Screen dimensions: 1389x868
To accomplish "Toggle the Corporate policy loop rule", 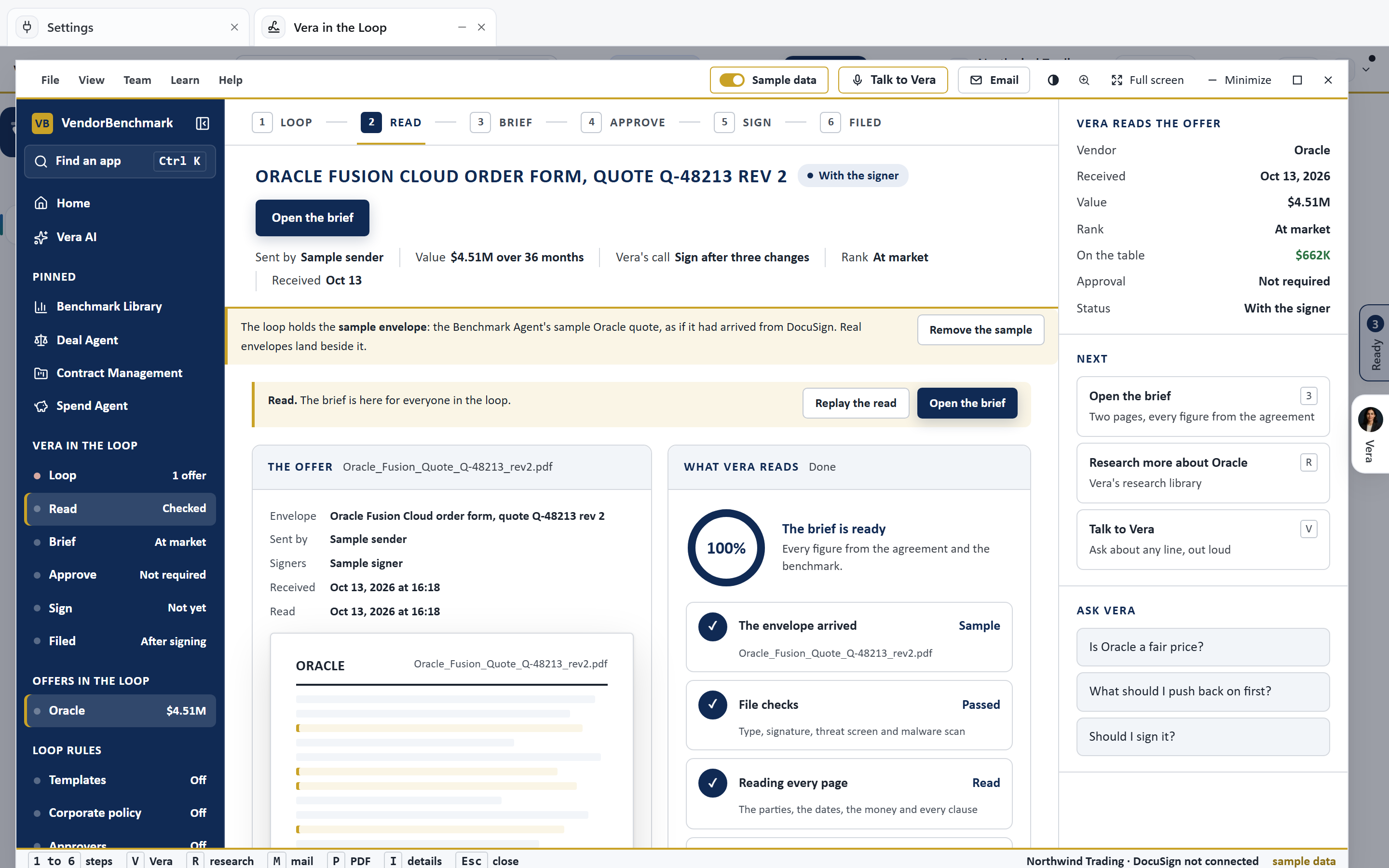I will point(120,813).
